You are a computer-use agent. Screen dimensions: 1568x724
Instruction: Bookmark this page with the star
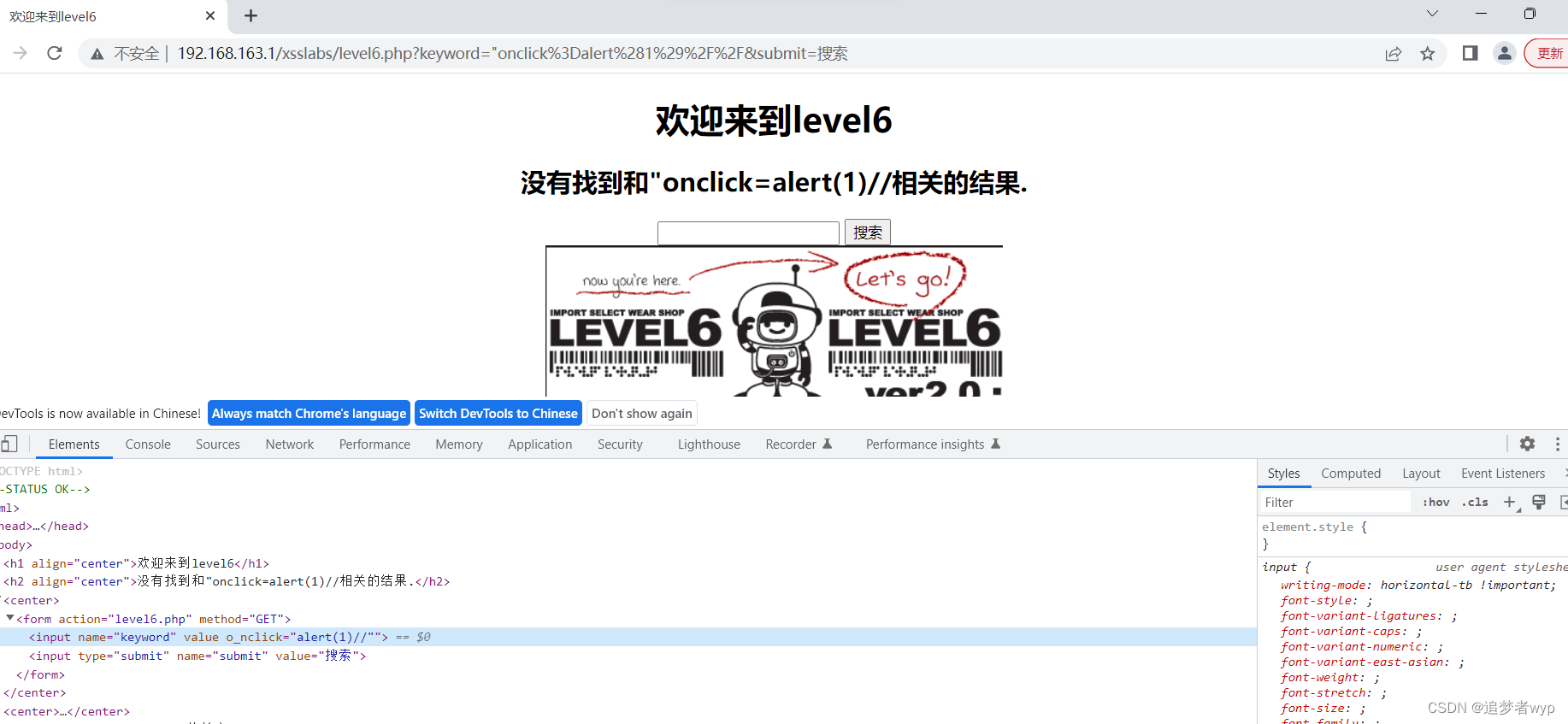pyautogui.click(x=1428, y=54)
